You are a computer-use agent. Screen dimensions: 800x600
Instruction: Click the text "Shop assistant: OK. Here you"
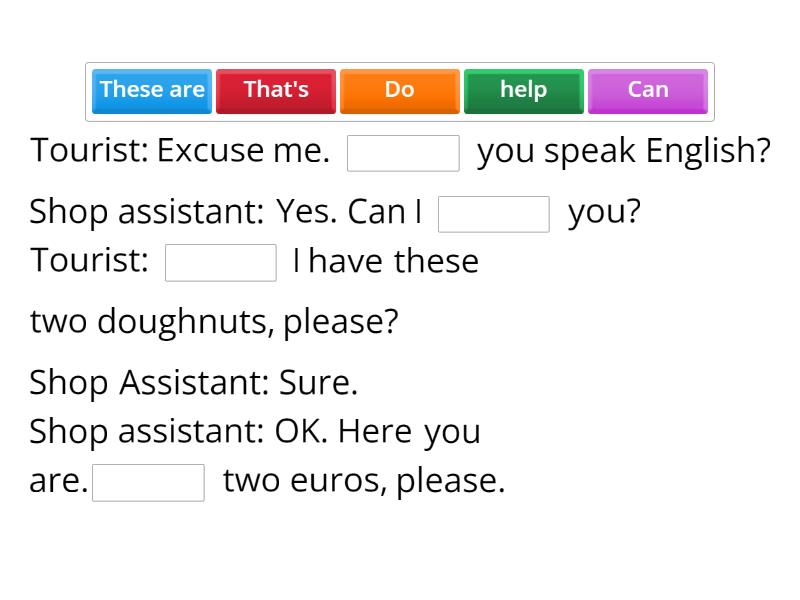(x=255, y=431)
